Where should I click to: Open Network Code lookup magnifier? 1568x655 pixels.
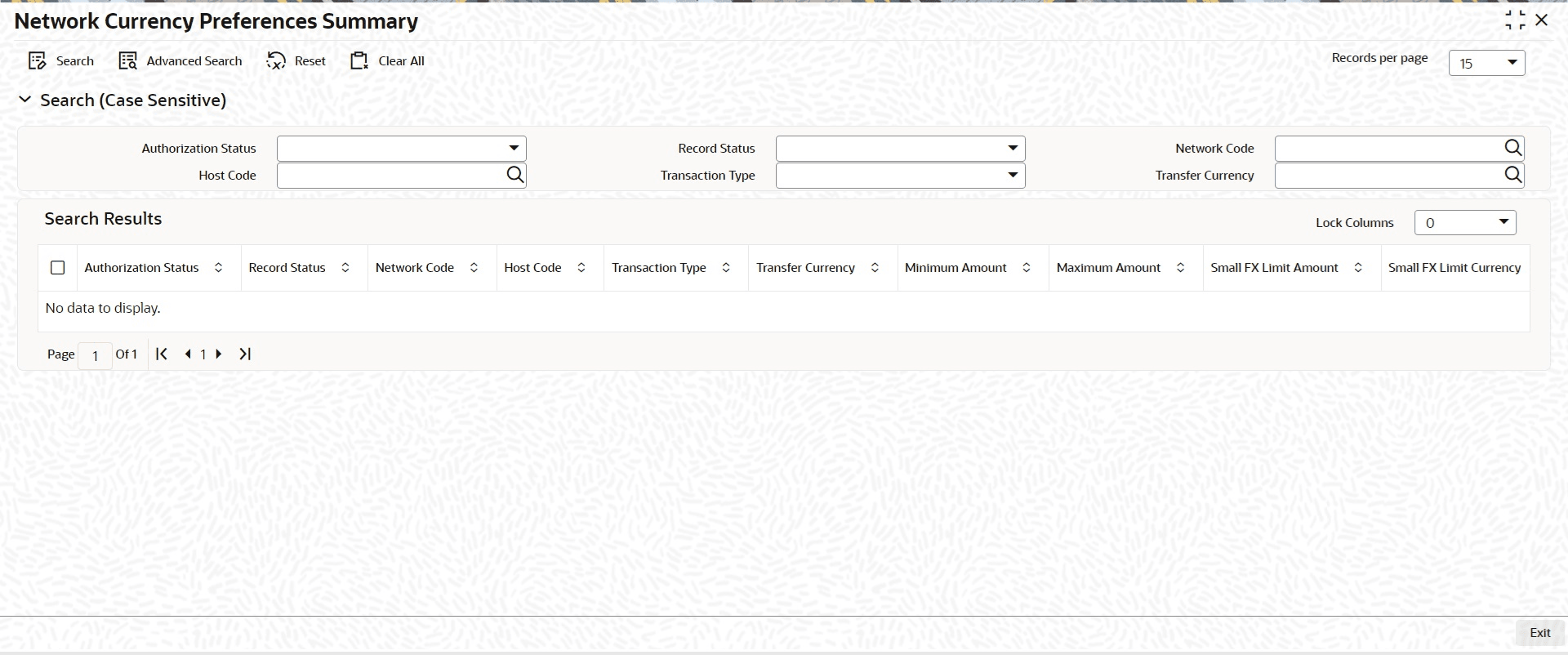point(1512,148)
